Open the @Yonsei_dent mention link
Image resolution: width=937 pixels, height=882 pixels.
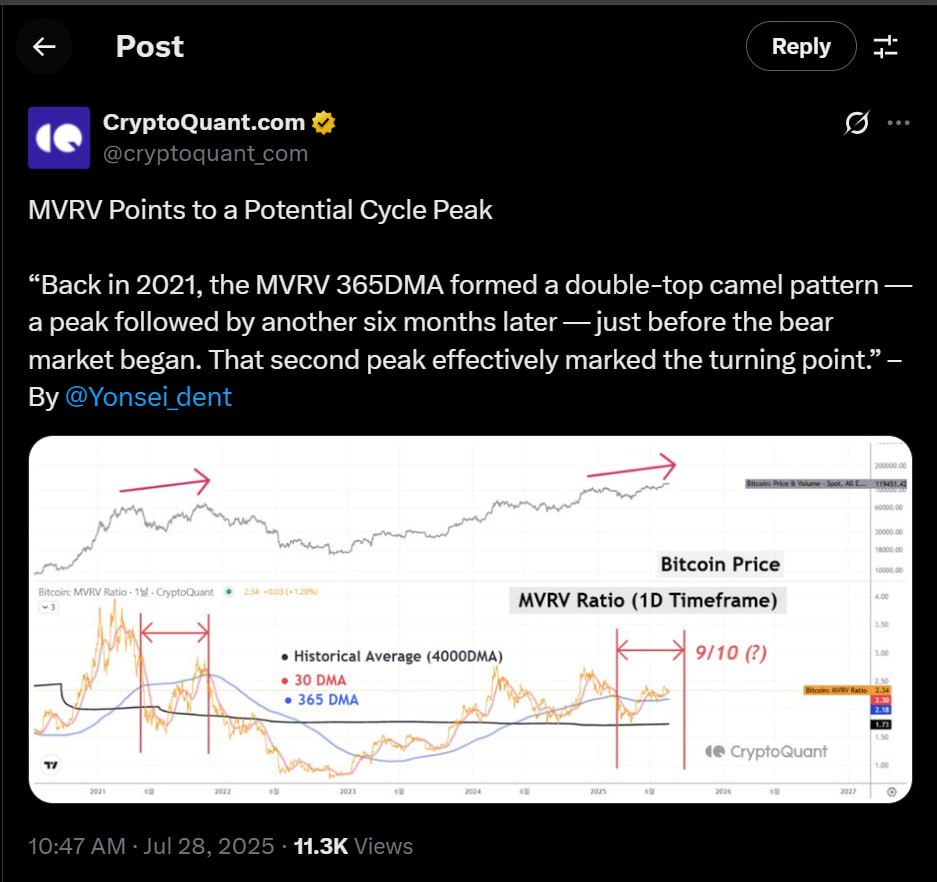[148, 397]
